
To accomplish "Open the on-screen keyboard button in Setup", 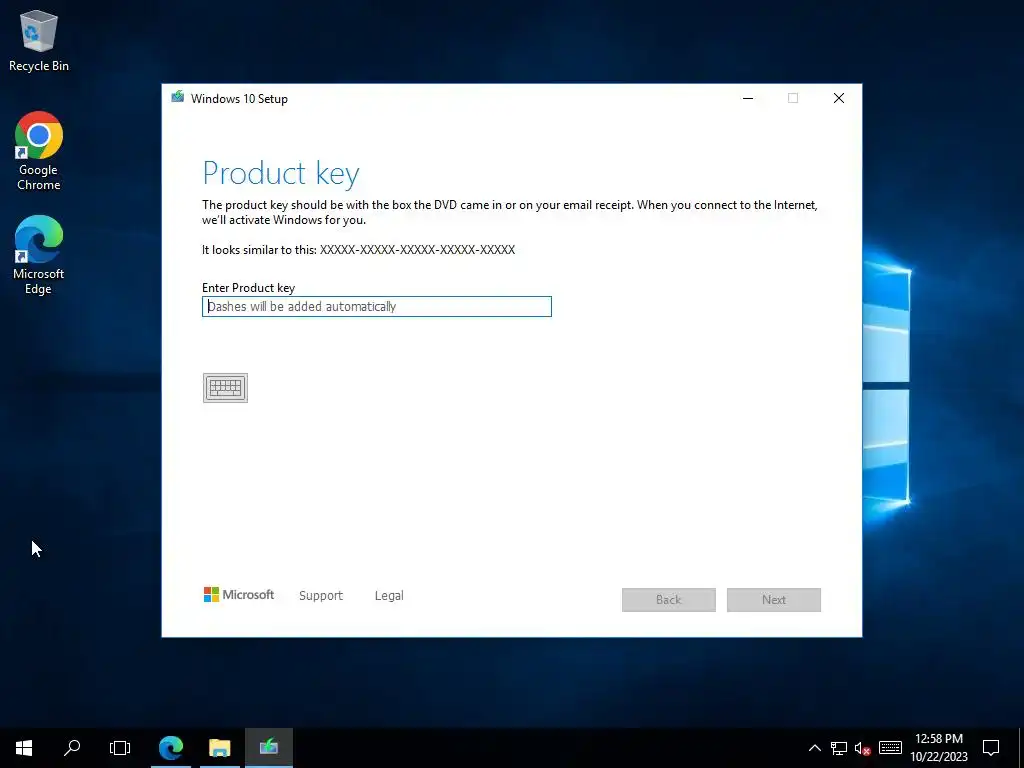I will 225,388.
